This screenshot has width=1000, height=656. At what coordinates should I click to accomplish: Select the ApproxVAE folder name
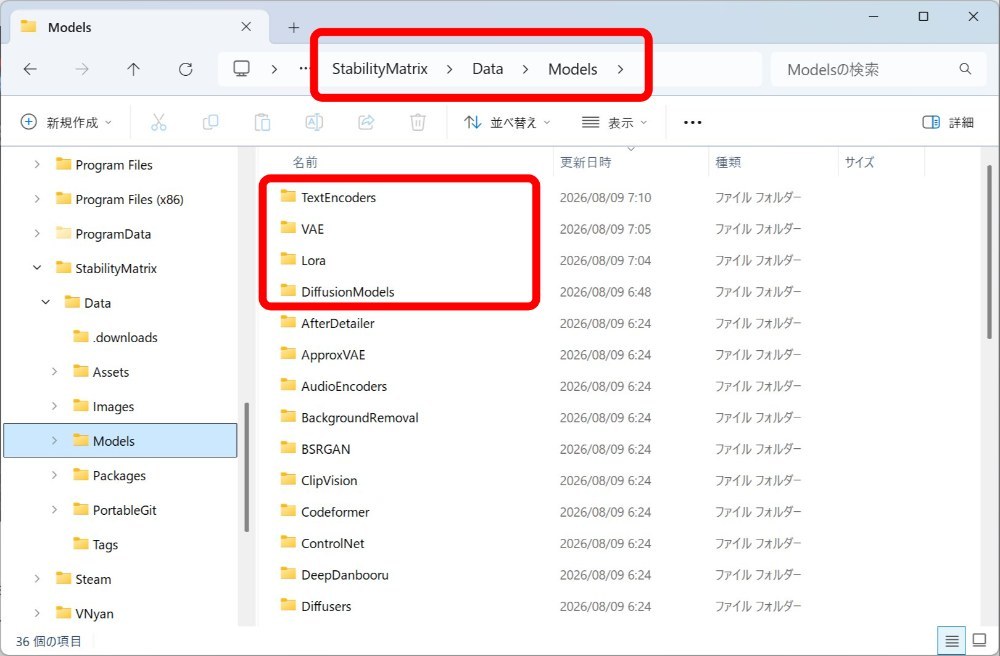point(333,354)
